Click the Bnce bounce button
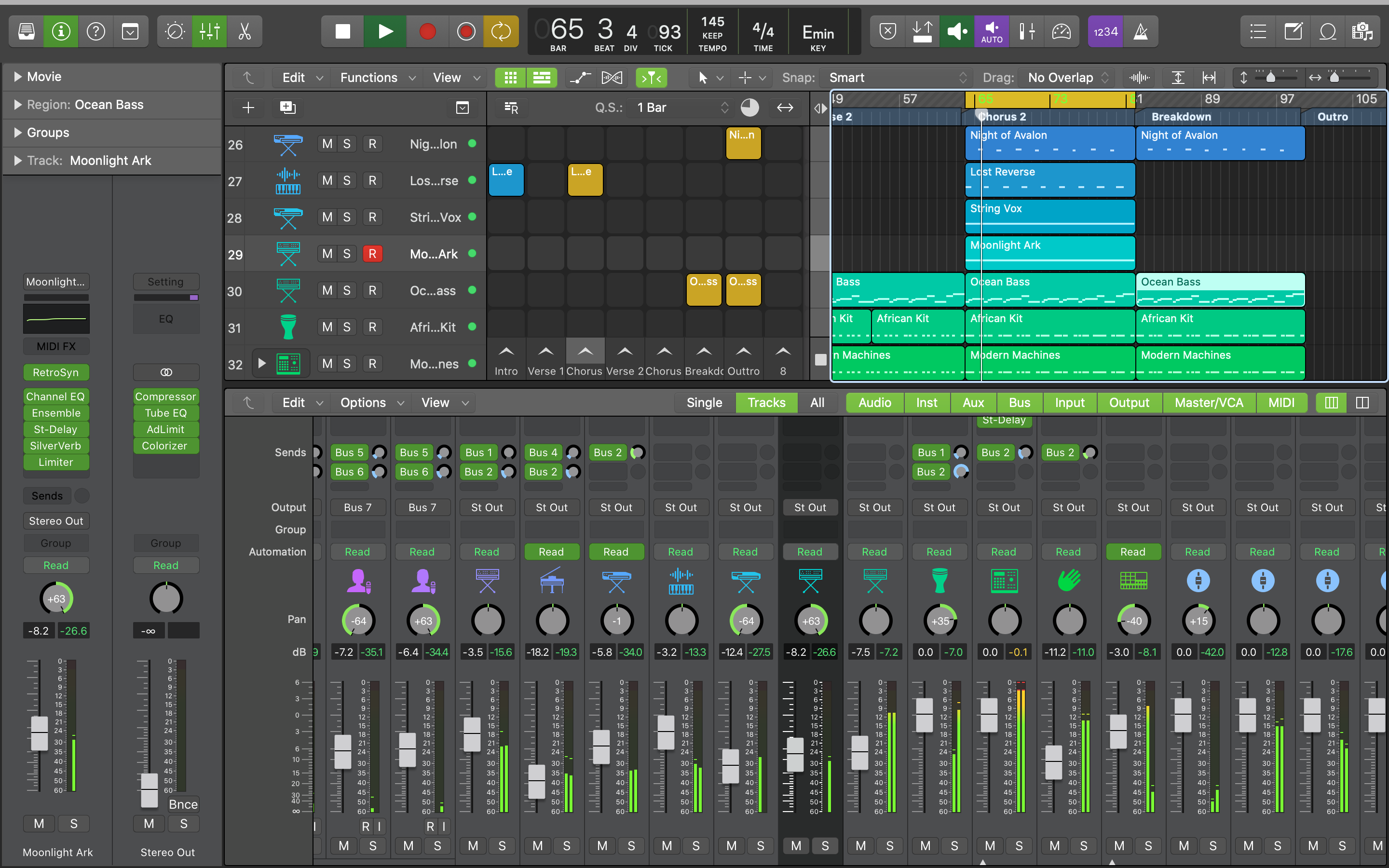1389x868 pixels. click(x=183, y=804)
